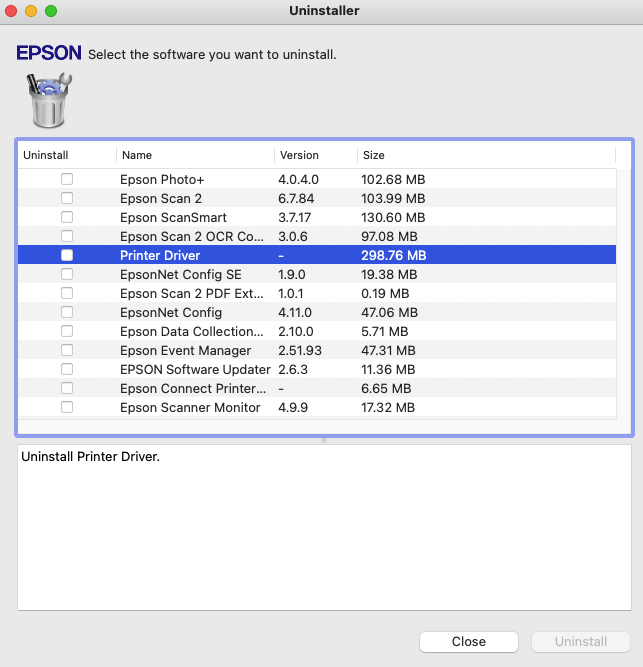Check the Printer Driver uninstall checkbox
The width and height of the screenshot is (643, 667).
click(67, 255)
